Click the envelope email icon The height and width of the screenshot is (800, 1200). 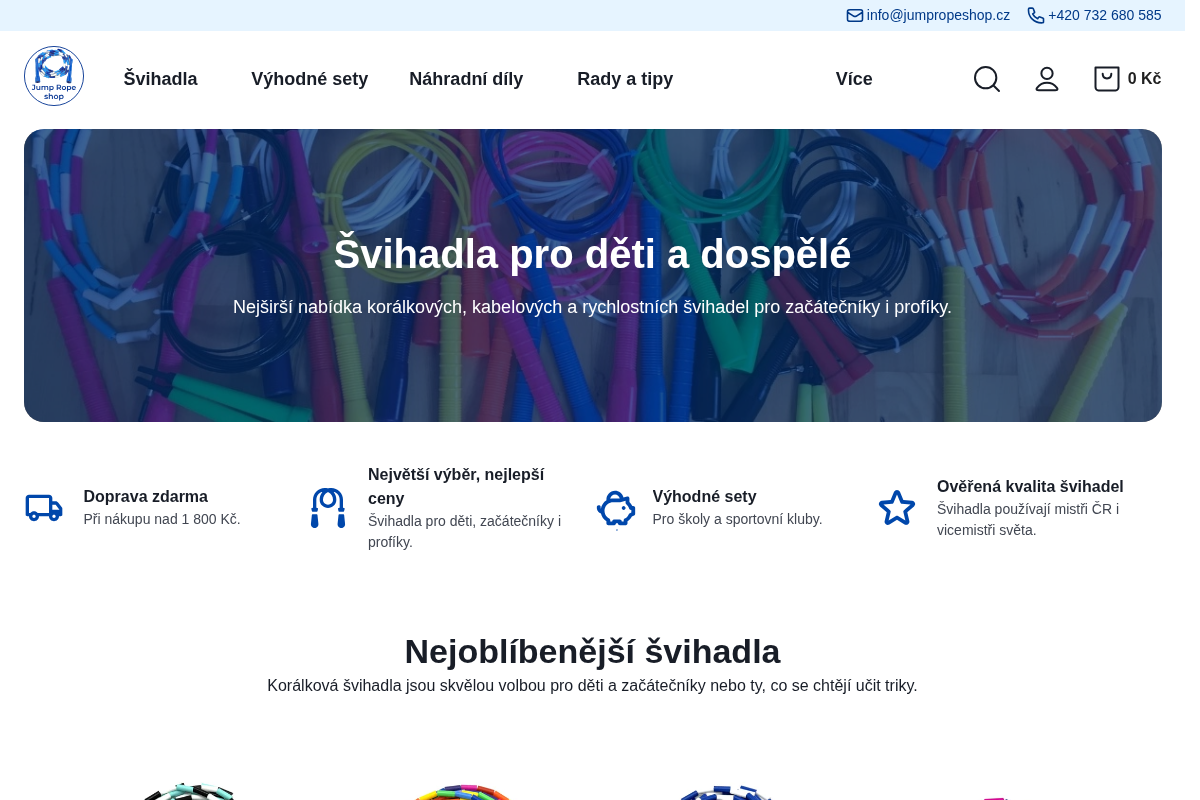click(855, 15)
